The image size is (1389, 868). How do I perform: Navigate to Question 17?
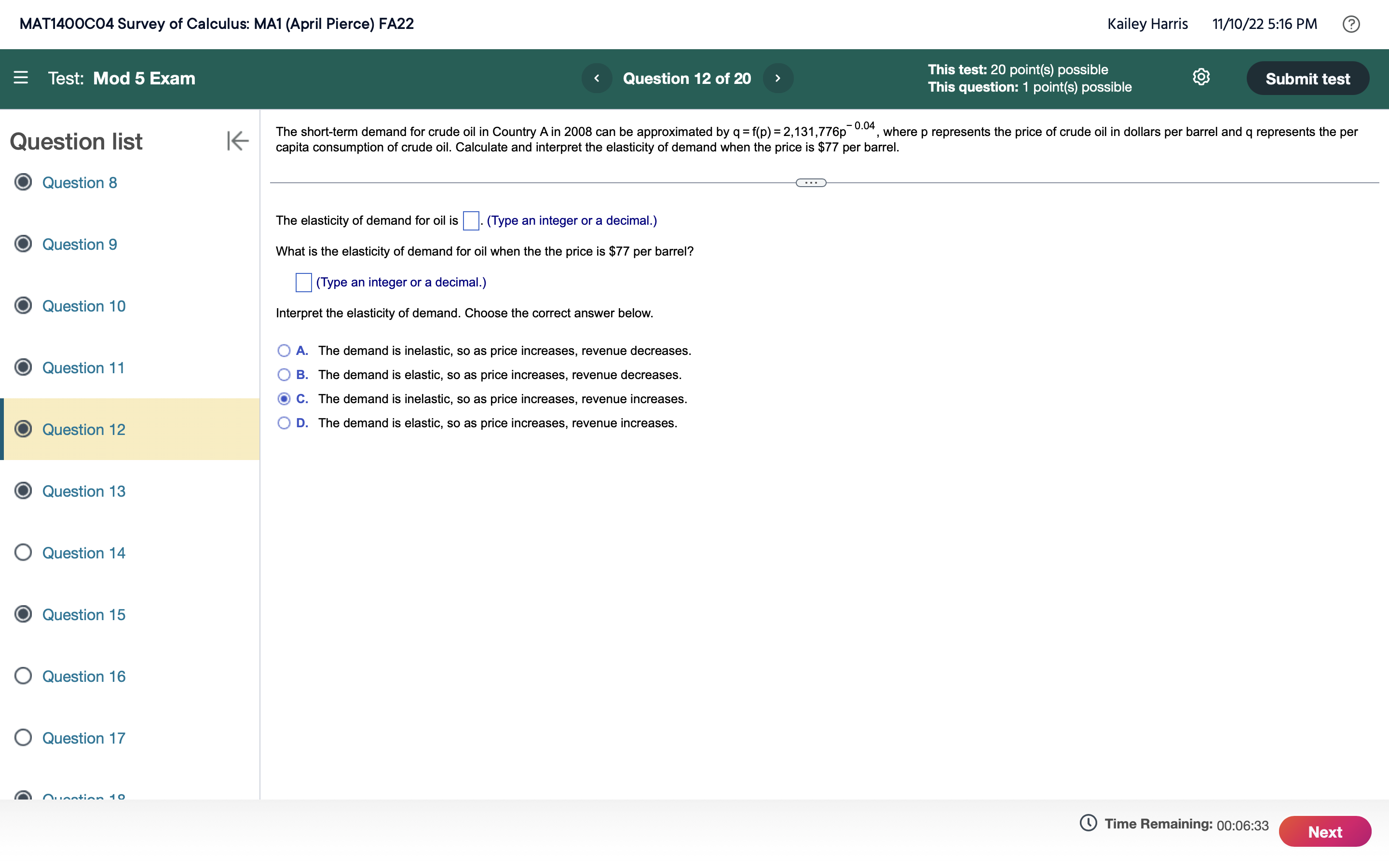point(83,738)
